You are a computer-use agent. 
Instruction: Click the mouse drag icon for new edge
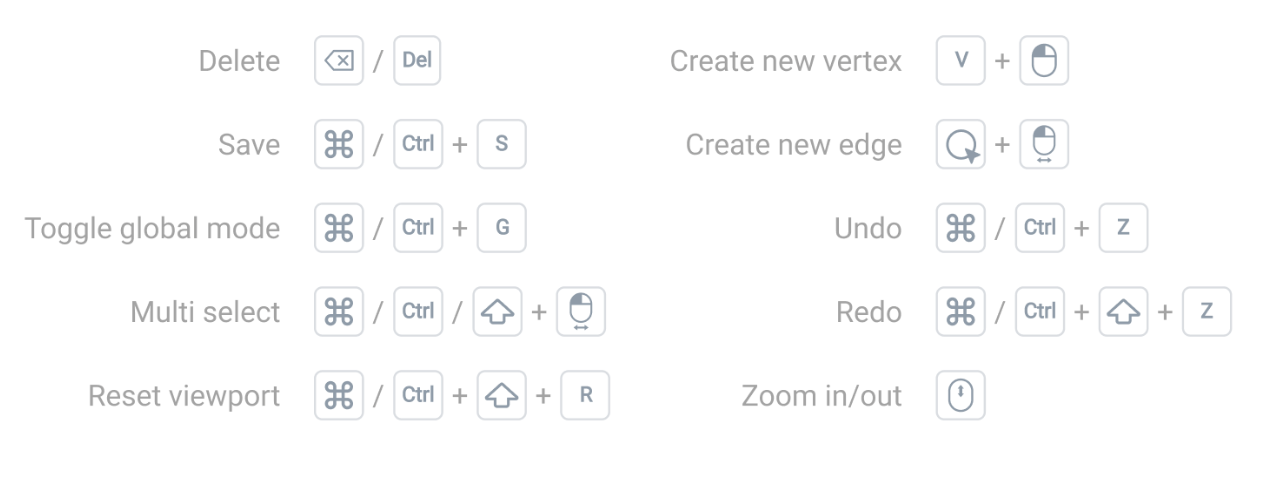tap(1044, 145)
